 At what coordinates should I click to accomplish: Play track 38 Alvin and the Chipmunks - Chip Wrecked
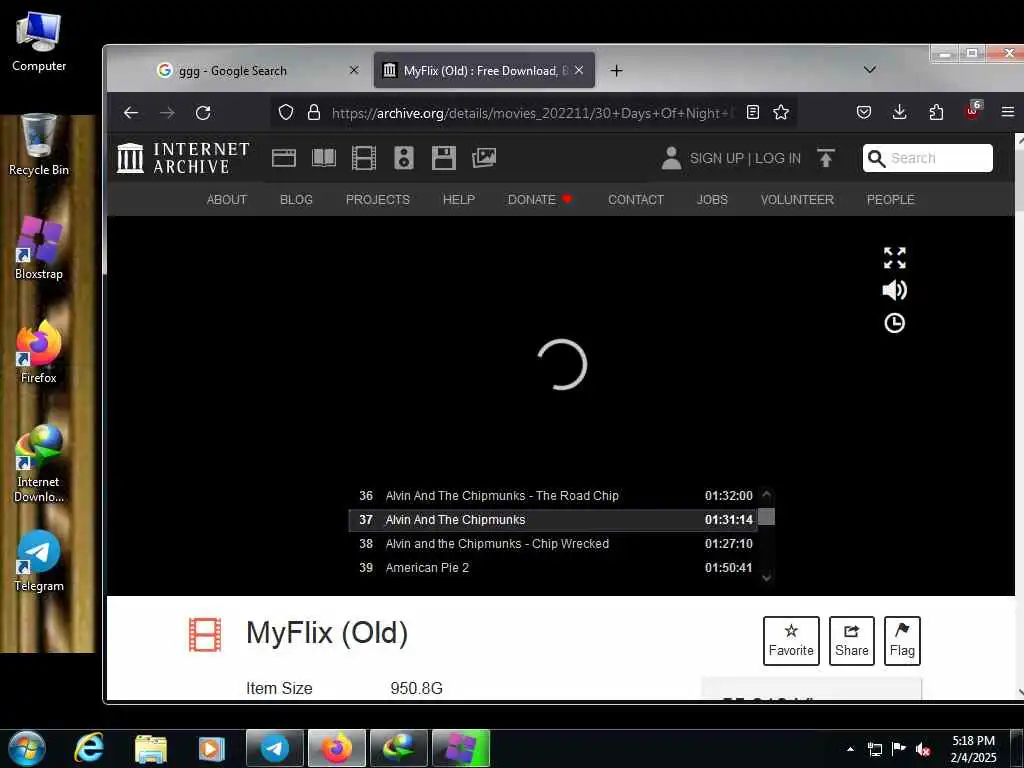click(555, 543)
